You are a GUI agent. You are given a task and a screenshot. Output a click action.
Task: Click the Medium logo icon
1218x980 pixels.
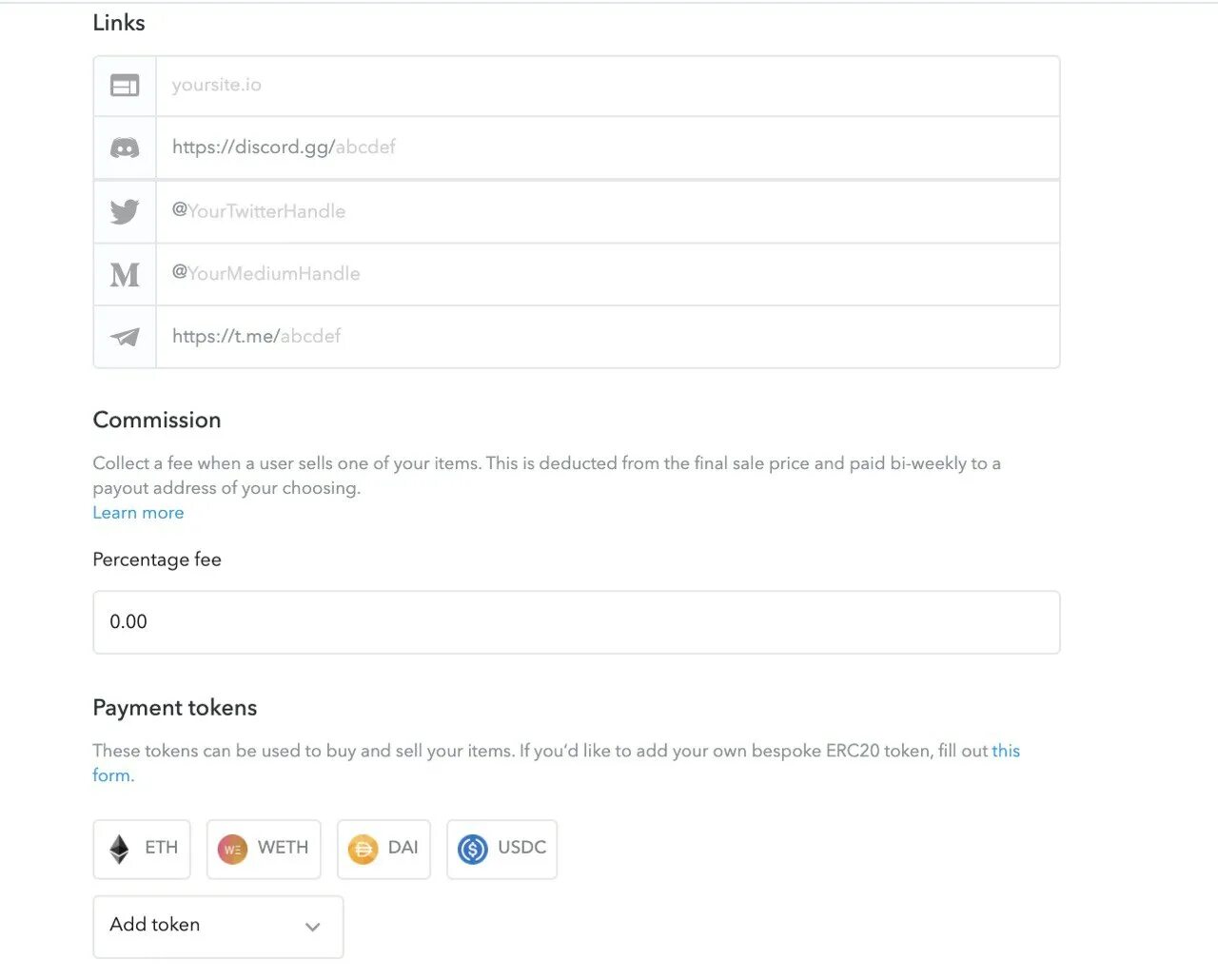(x=125, y=275)
